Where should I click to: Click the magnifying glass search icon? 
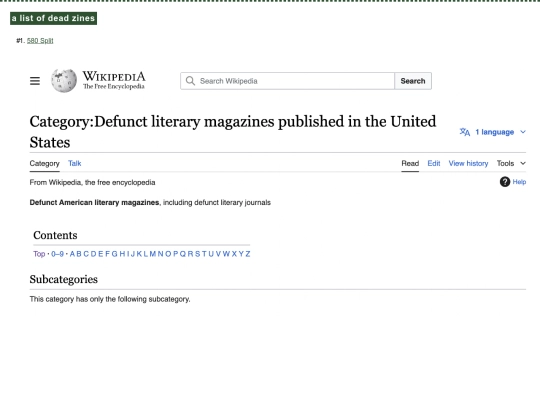click(x=190, y=81)
